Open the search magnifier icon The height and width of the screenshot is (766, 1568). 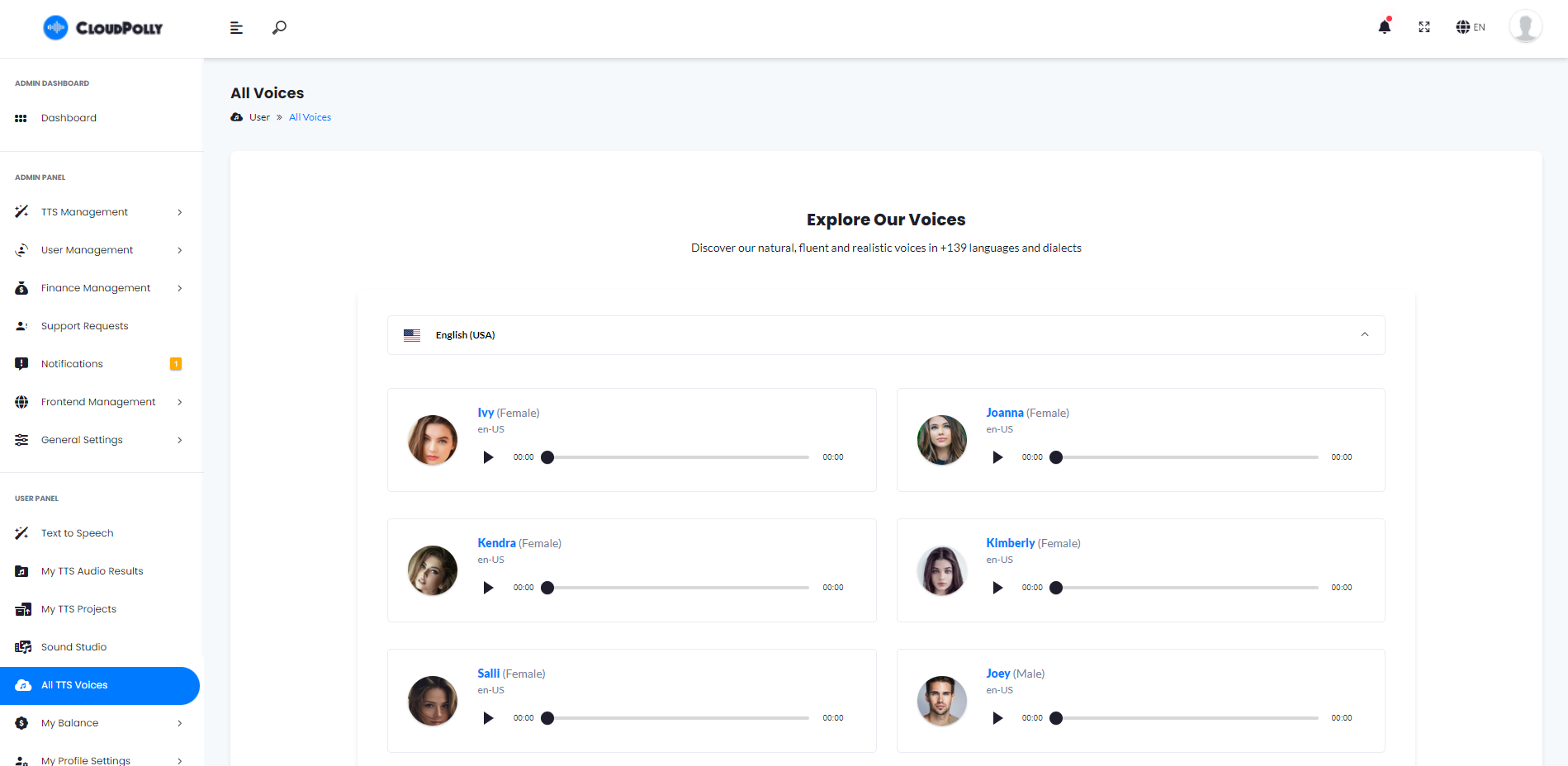(x=279, y=27)
